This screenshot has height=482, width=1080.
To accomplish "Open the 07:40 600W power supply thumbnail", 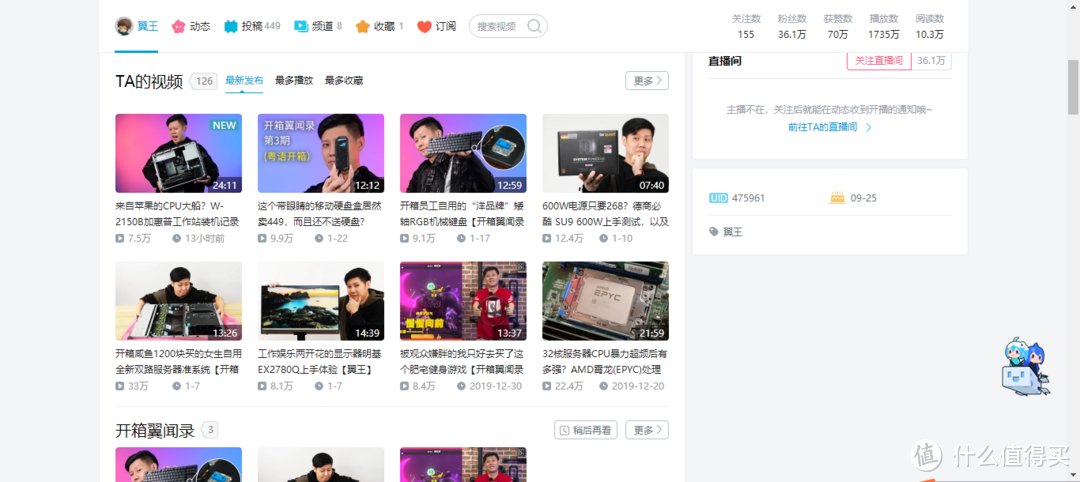I will [x=605, y=153].
